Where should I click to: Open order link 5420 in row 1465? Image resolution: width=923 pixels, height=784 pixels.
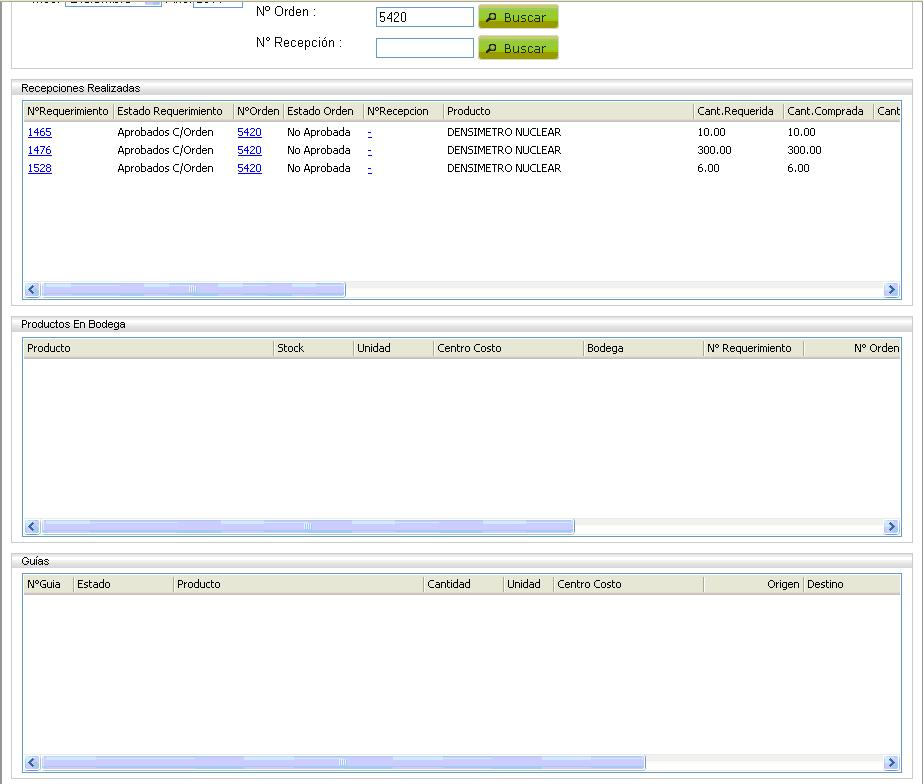tap(249, 132)
